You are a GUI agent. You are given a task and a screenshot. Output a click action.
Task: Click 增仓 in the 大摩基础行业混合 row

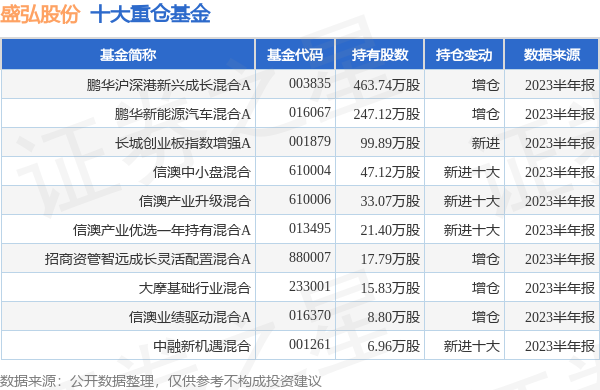pyautogui.click(x=486, y=288)
